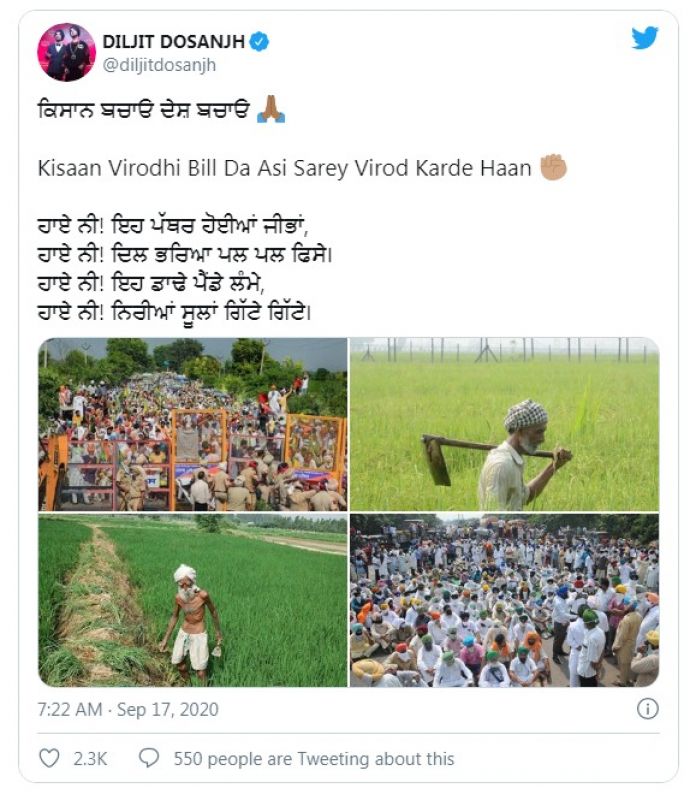Image resolution: width=690 pixels, height=800 pixels.
Task: Click the 2.3K likes count
Action: (90, 759)
